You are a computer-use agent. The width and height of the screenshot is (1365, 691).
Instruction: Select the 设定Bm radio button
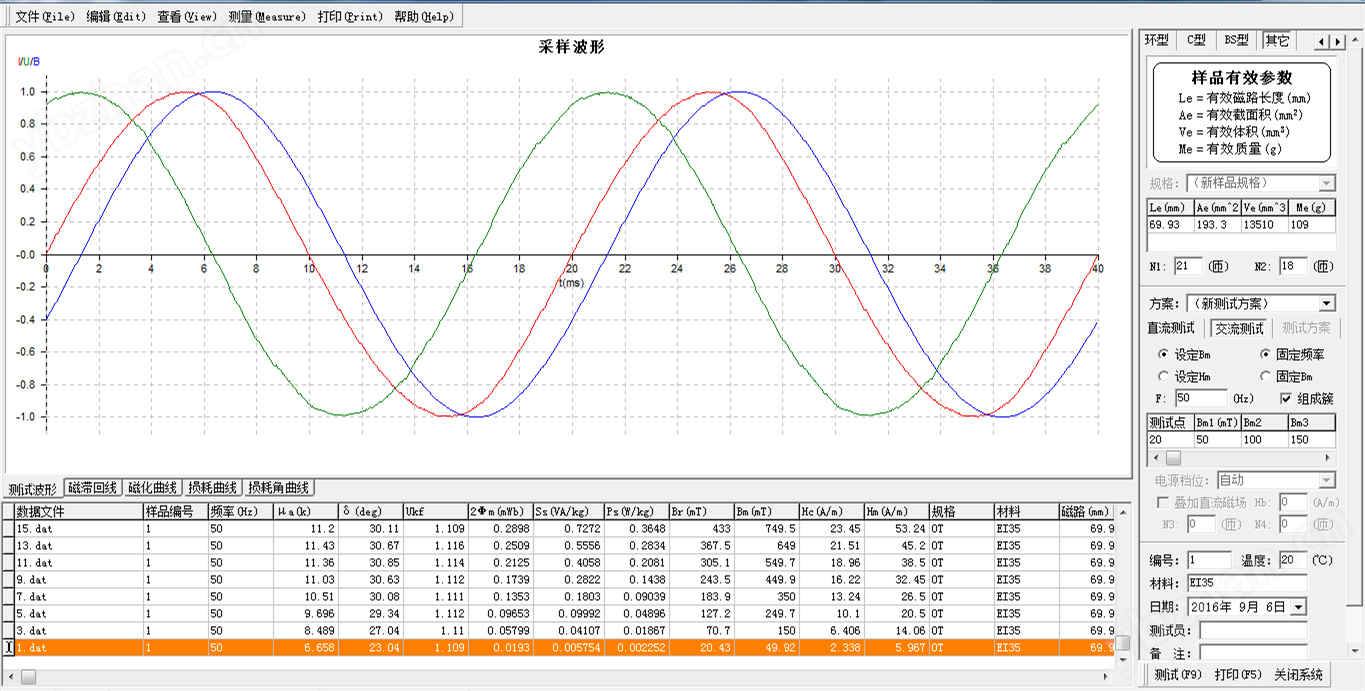click(x=1163, y=354)
